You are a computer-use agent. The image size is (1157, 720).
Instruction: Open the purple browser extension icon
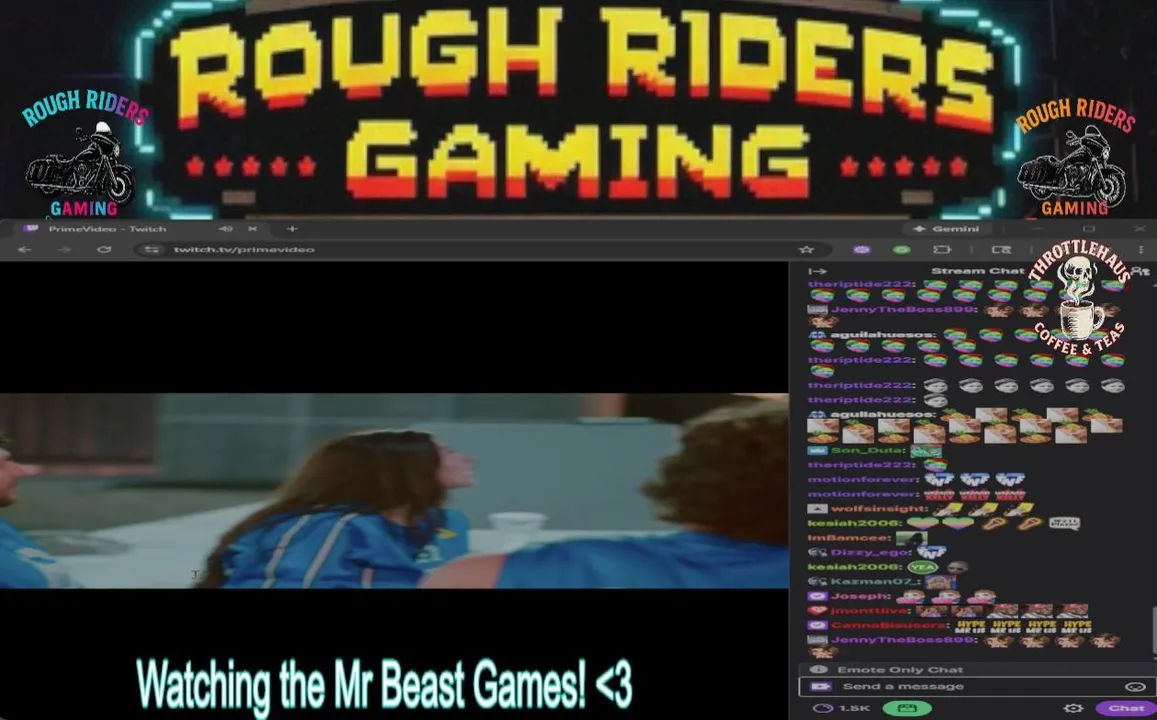pos(861,250)
